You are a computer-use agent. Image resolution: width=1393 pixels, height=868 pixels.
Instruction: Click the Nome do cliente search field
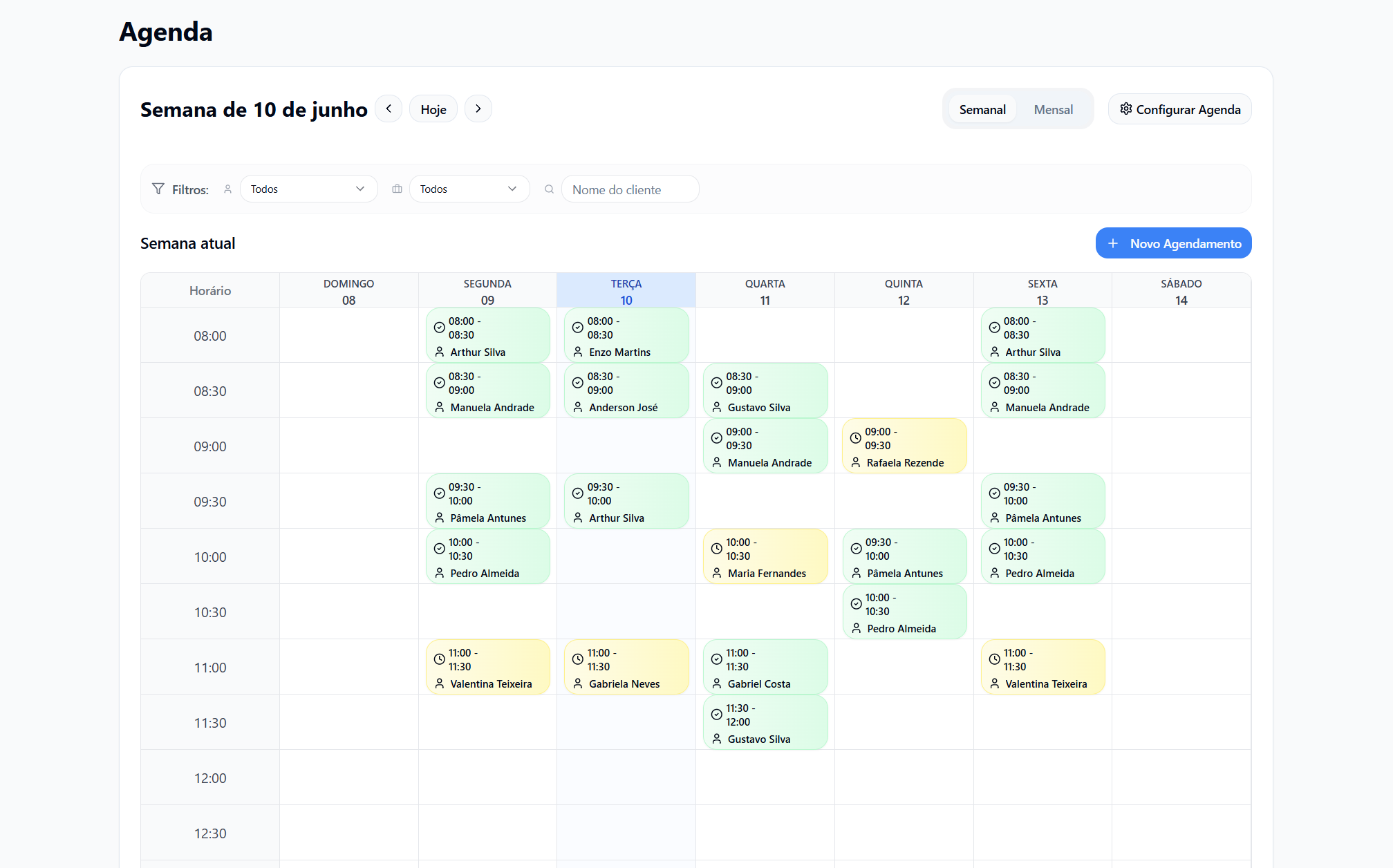click(630, 189)
